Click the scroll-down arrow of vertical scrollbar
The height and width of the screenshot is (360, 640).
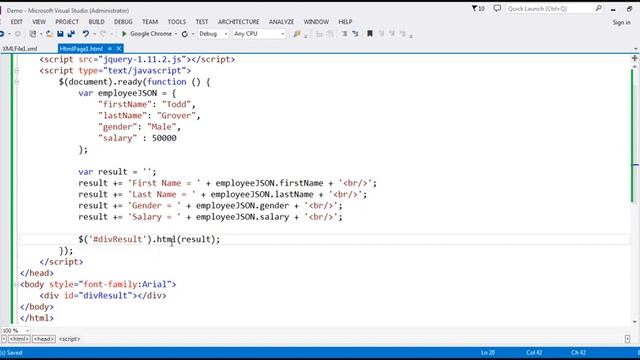(x=635, y=322)
